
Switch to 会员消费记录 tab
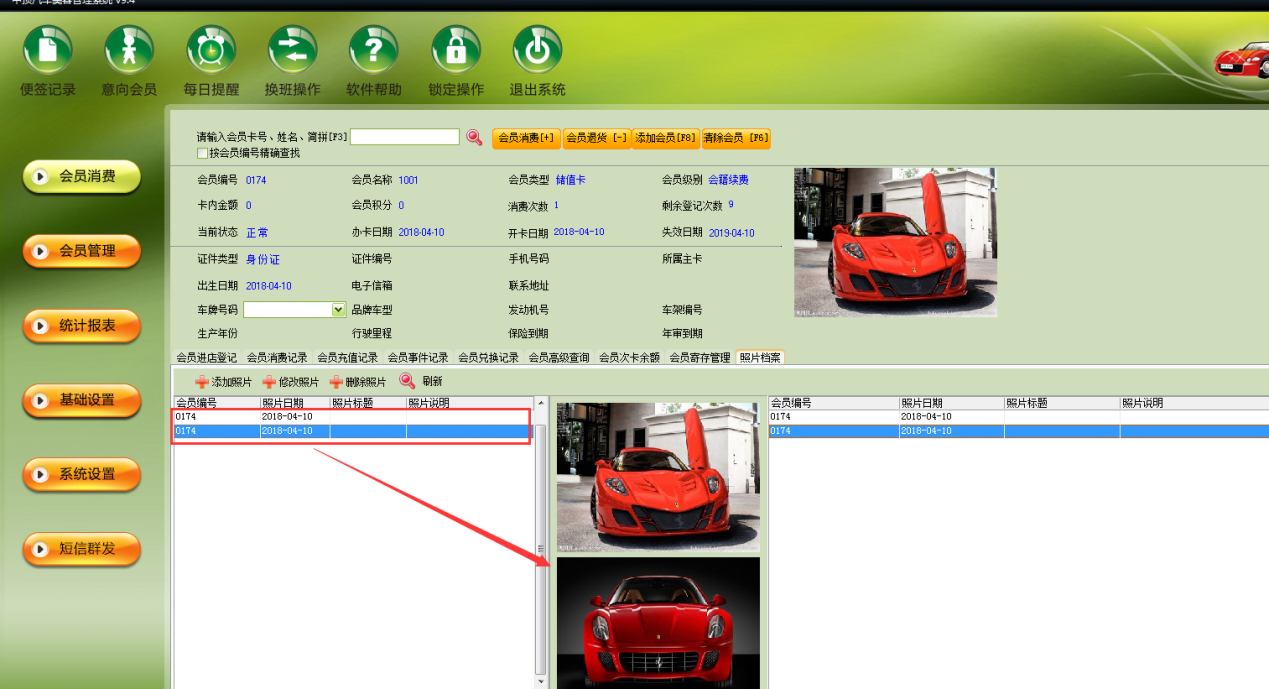coord(277,358)
